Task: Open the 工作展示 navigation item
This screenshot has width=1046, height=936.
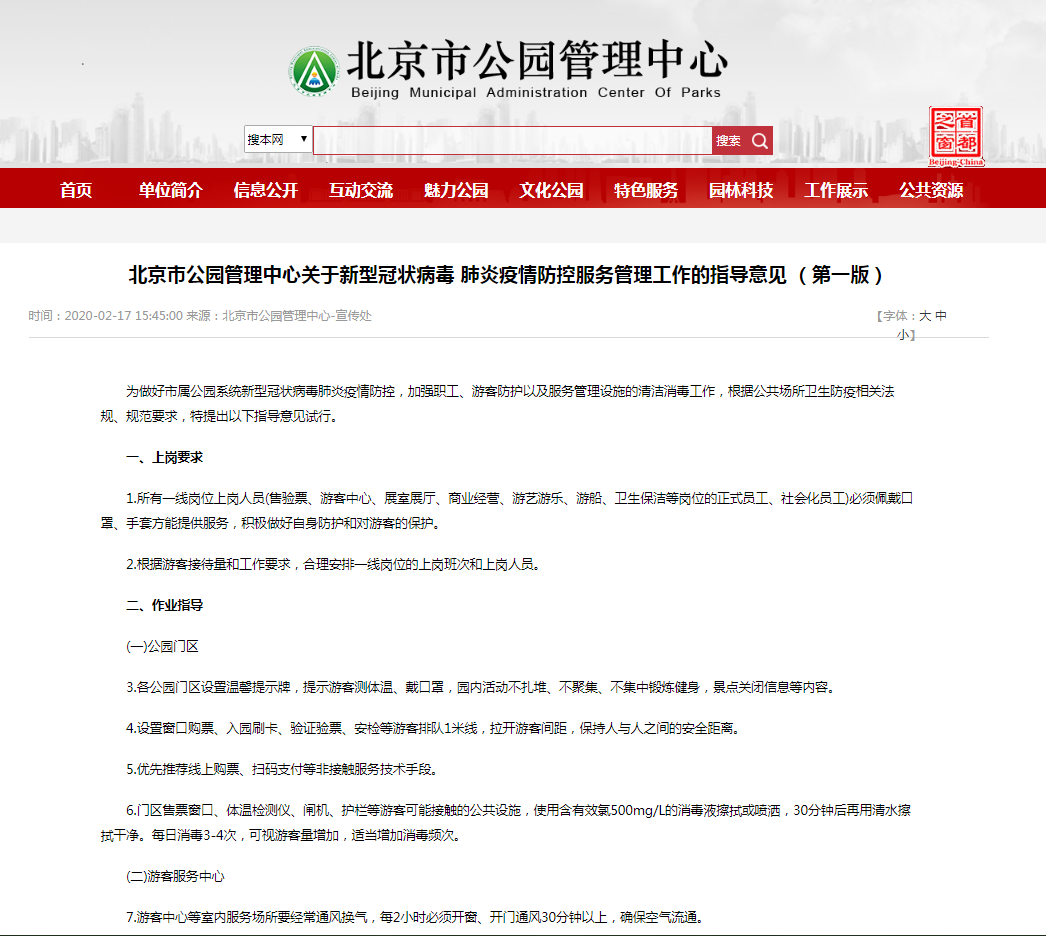Action: coord(836,190)
